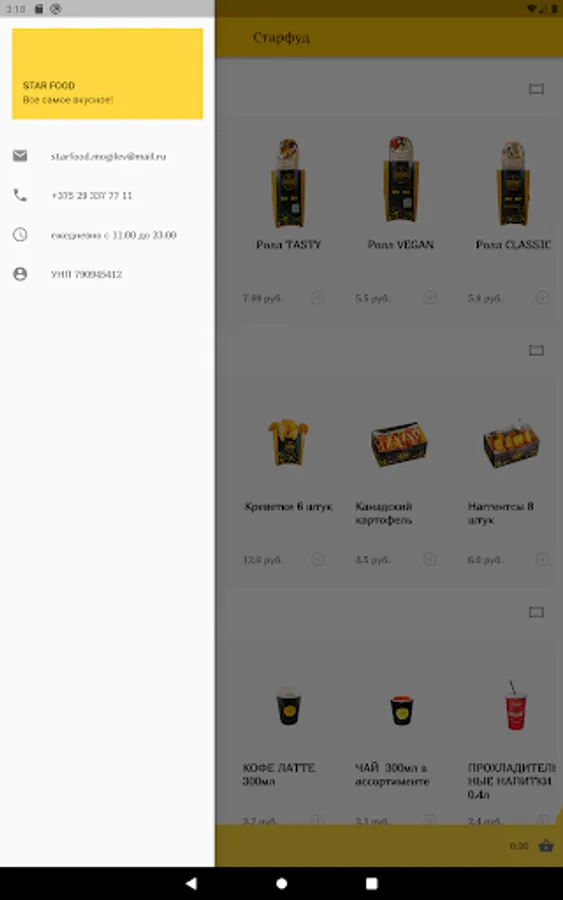The width and height of the screenshot is (563, 900).
Task: Add Ролл VEGAN with plus icon
Action: coord(429,297)
